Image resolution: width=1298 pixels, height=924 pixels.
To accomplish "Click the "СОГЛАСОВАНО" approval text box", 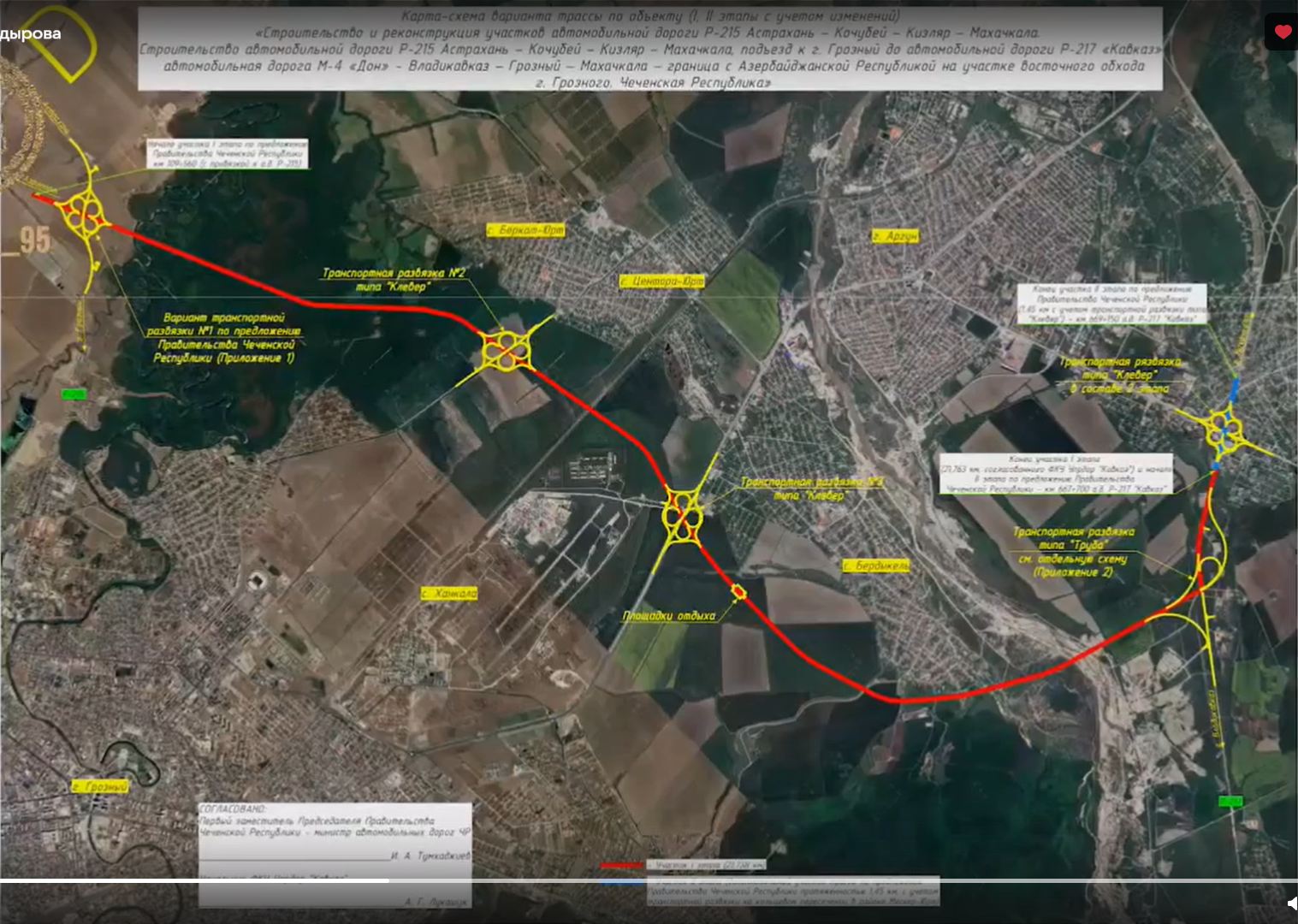I will coord(335,854).
